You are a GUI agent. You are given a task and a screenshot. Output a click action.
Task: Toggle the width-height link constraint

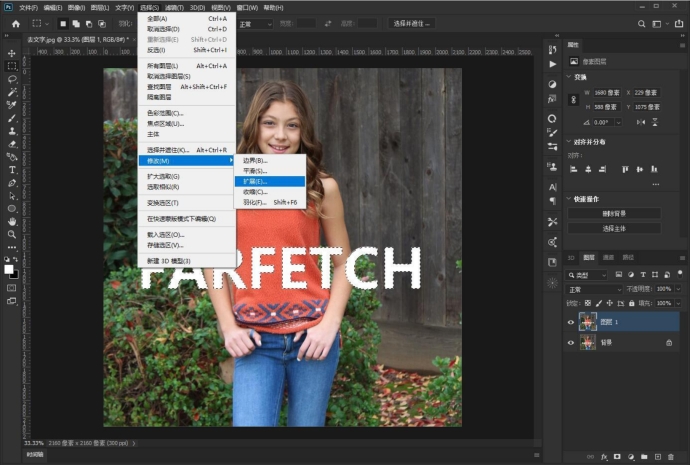coord(573,99)
